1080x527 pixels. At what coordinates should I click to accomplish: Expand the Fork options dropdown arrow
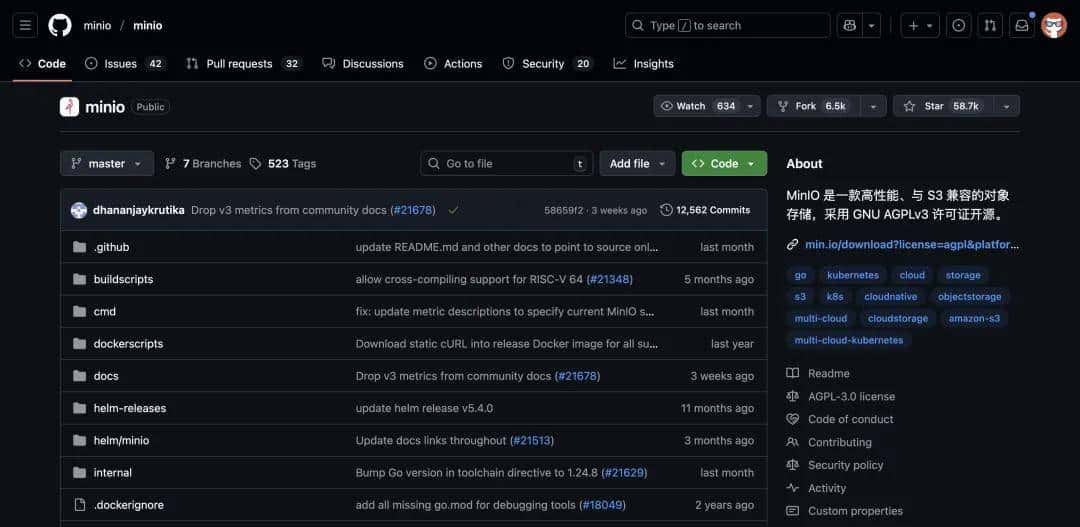[x=873, y=106]
